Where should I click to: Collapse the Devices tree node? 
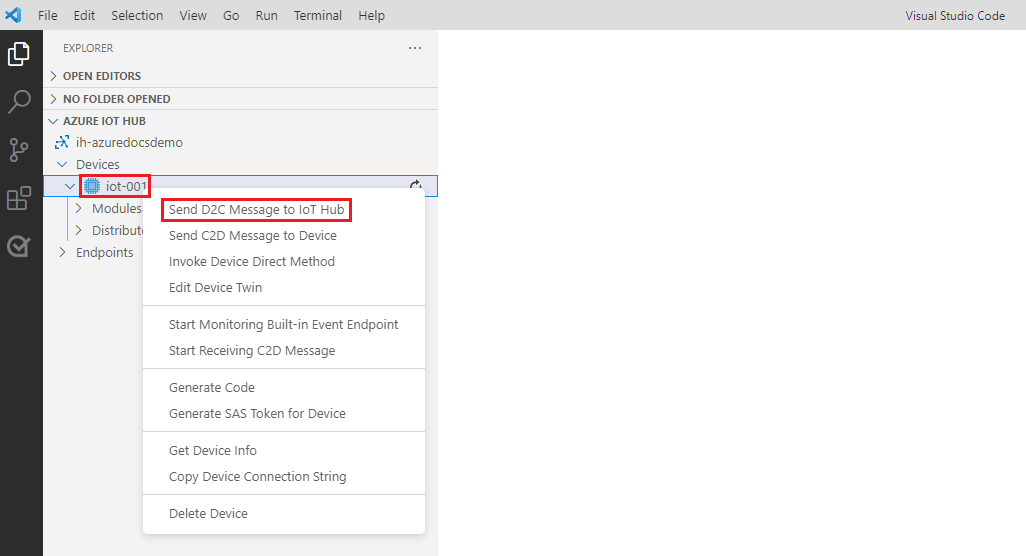(64, 165)
